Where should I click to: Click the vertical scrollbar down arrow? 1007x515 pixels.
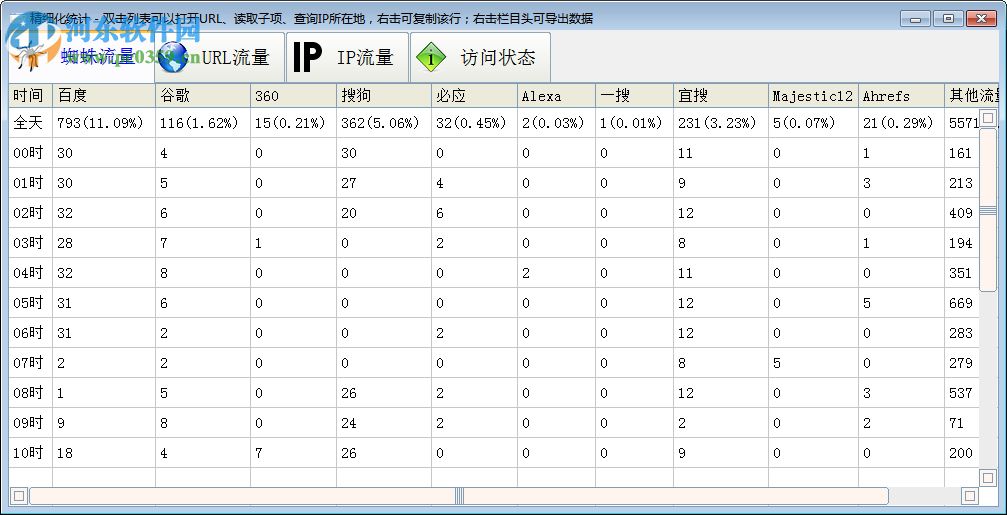(x=988, y=477)
